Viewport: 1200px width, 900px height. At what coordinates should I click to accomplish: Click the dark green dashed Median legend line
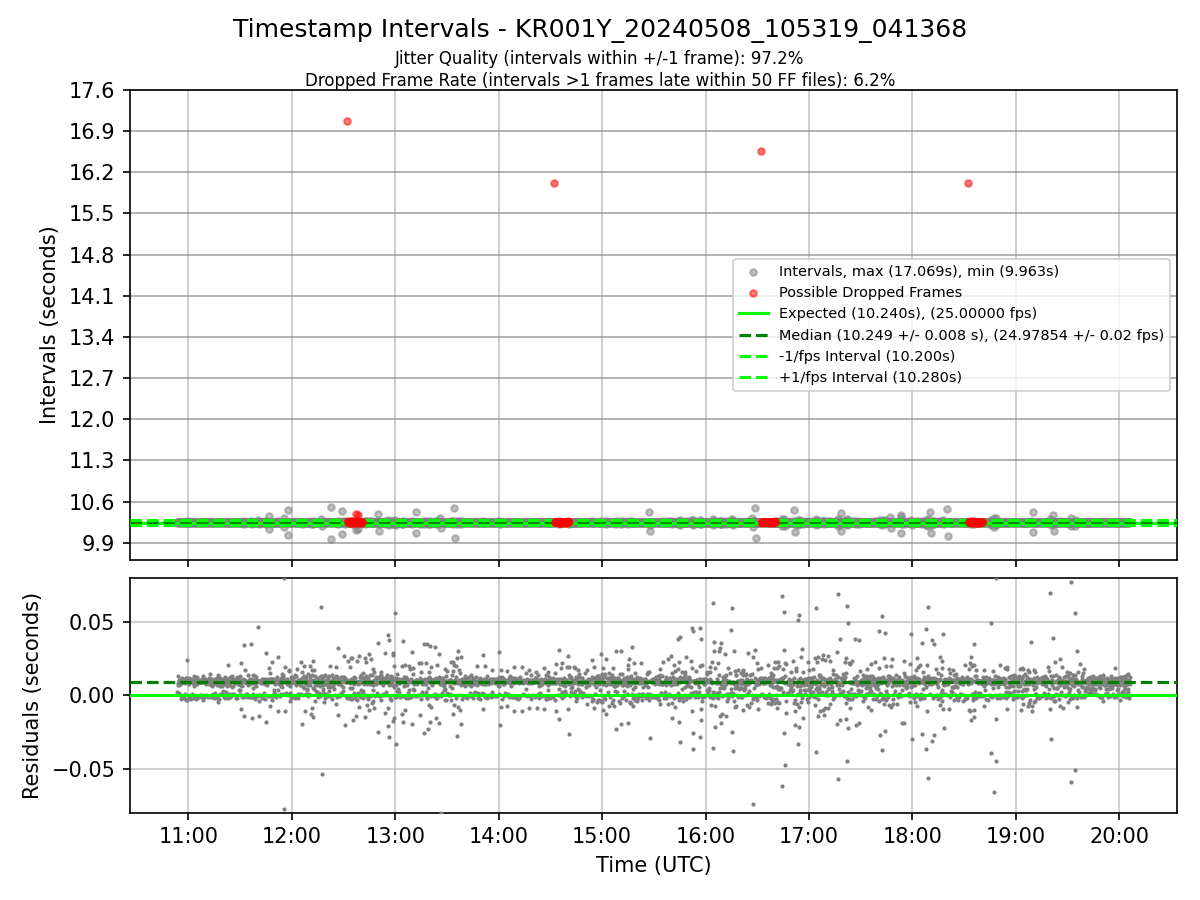pos(754,335)
